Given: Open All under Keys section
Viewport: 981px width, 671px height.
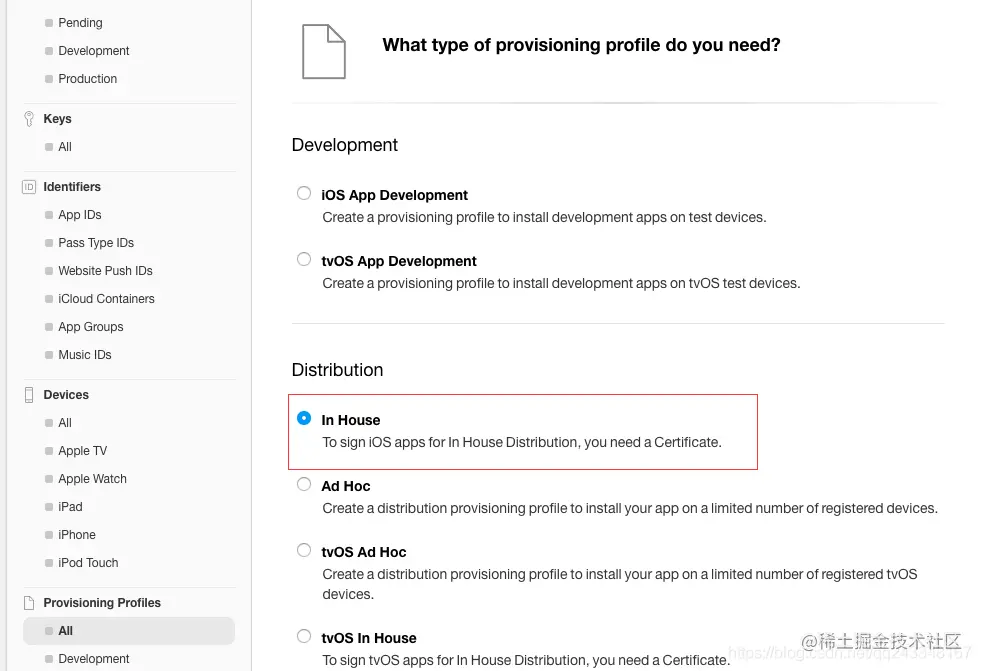Looking at the screenshot, I should (x=65, y=147).
